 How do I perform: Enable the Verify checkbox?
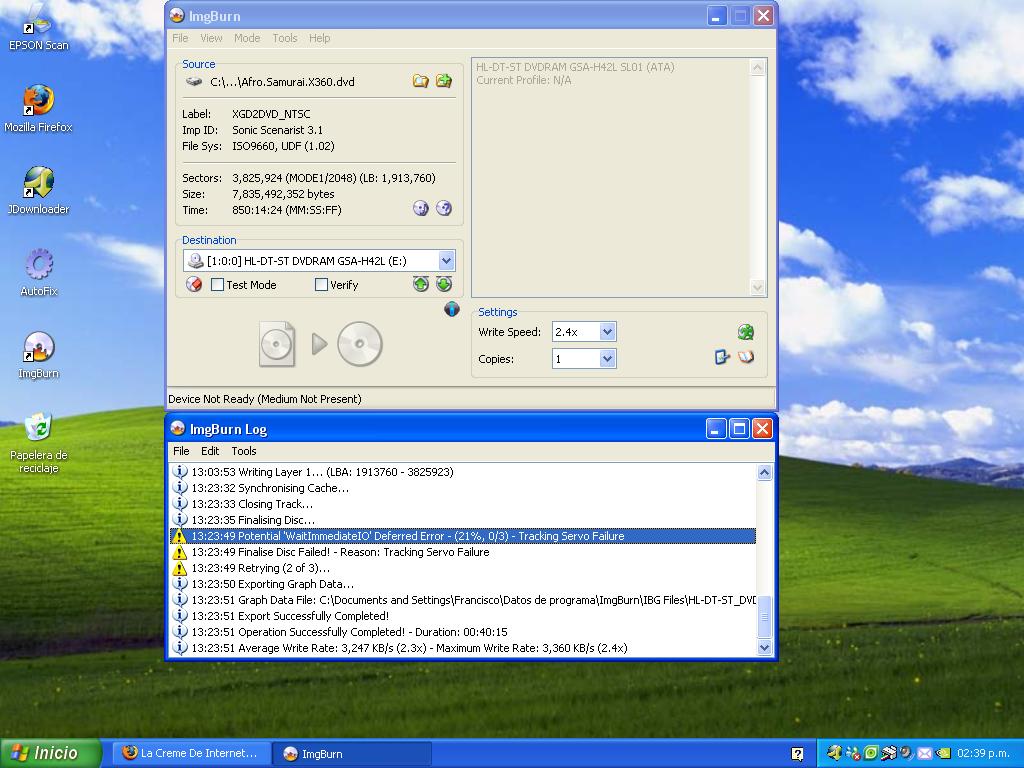[x=321, y=285]
